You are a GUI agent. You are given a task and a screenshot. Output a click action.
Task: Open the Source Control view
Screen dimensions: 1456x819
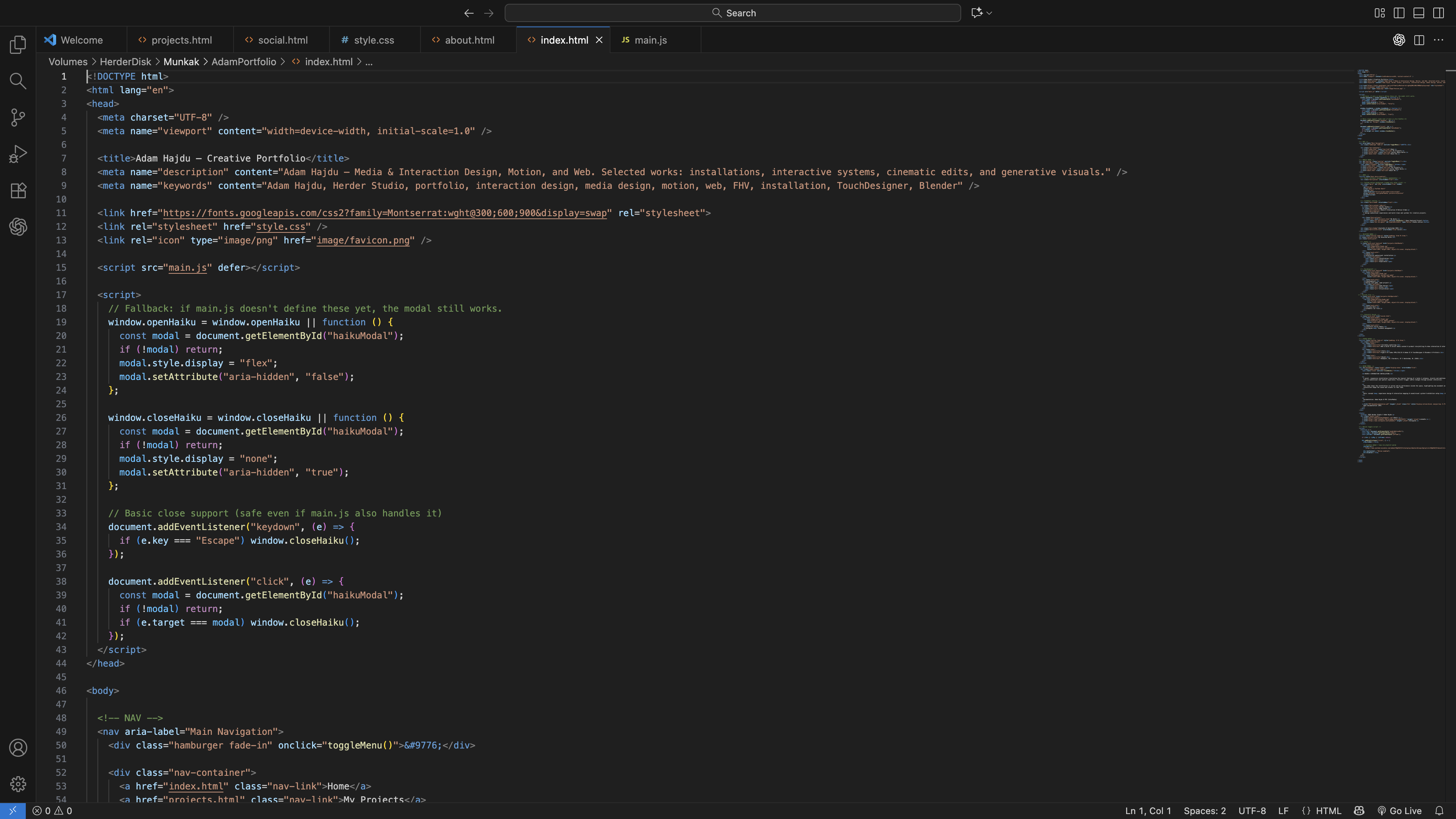point(17,117)
